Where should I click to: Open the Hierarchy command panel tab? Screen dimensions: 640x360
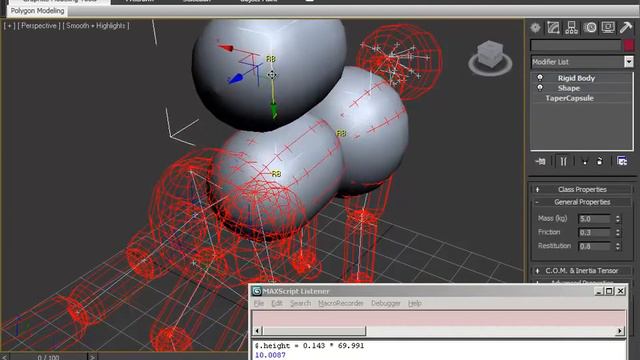pyautogui.click(x=571, y=28)
